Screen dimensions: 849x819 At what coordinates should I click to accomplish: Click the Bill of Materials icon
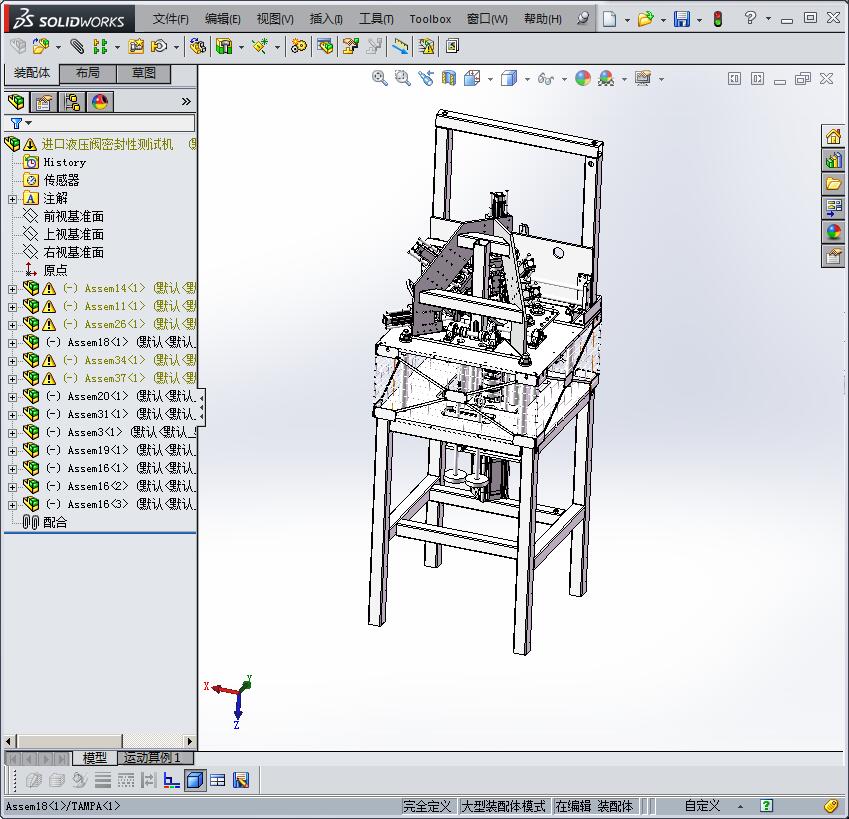(x=325, y=47)
